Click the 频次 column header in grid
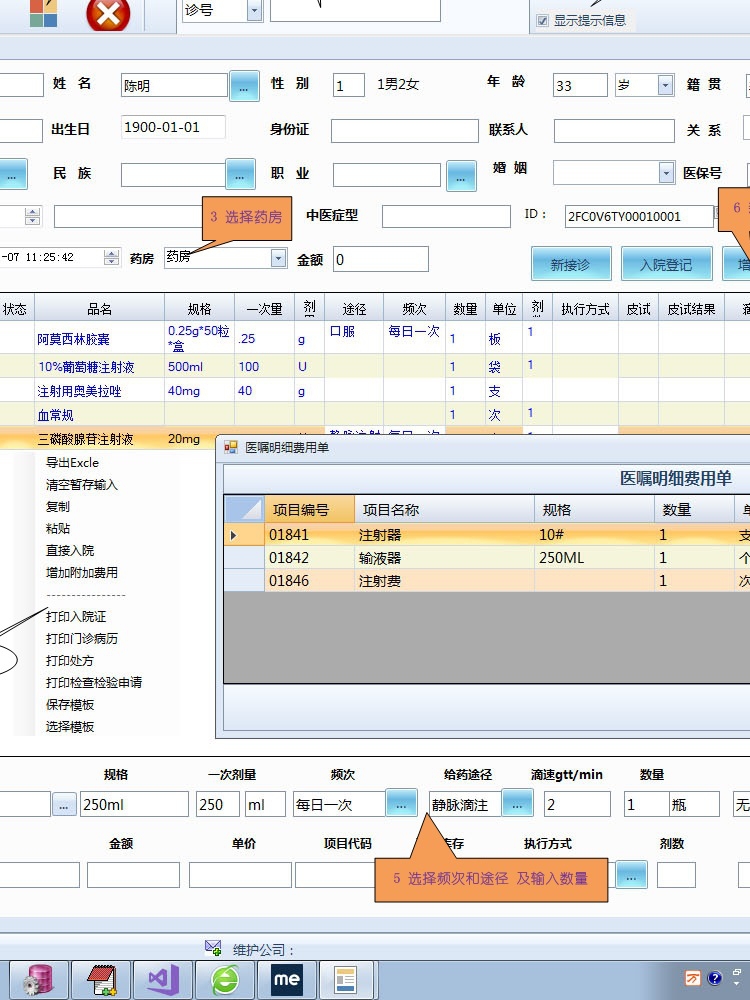This screenshot has height=1000, width=750. pyautogui.click(x=415, y=309)
